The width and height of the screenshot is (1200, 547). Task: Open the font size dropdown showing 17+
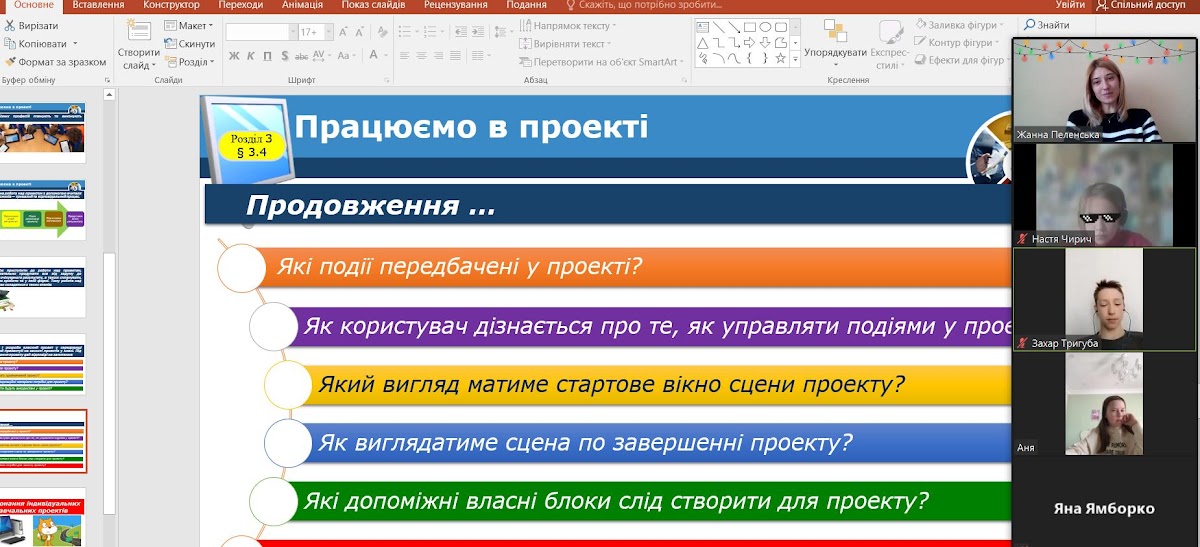315,32
